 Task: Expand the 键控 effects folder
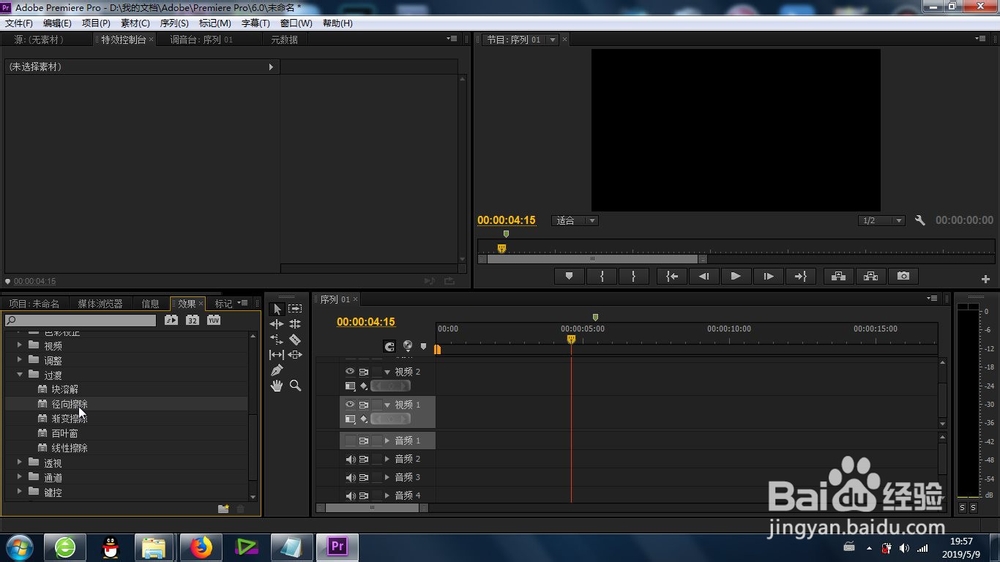point(20,492)
